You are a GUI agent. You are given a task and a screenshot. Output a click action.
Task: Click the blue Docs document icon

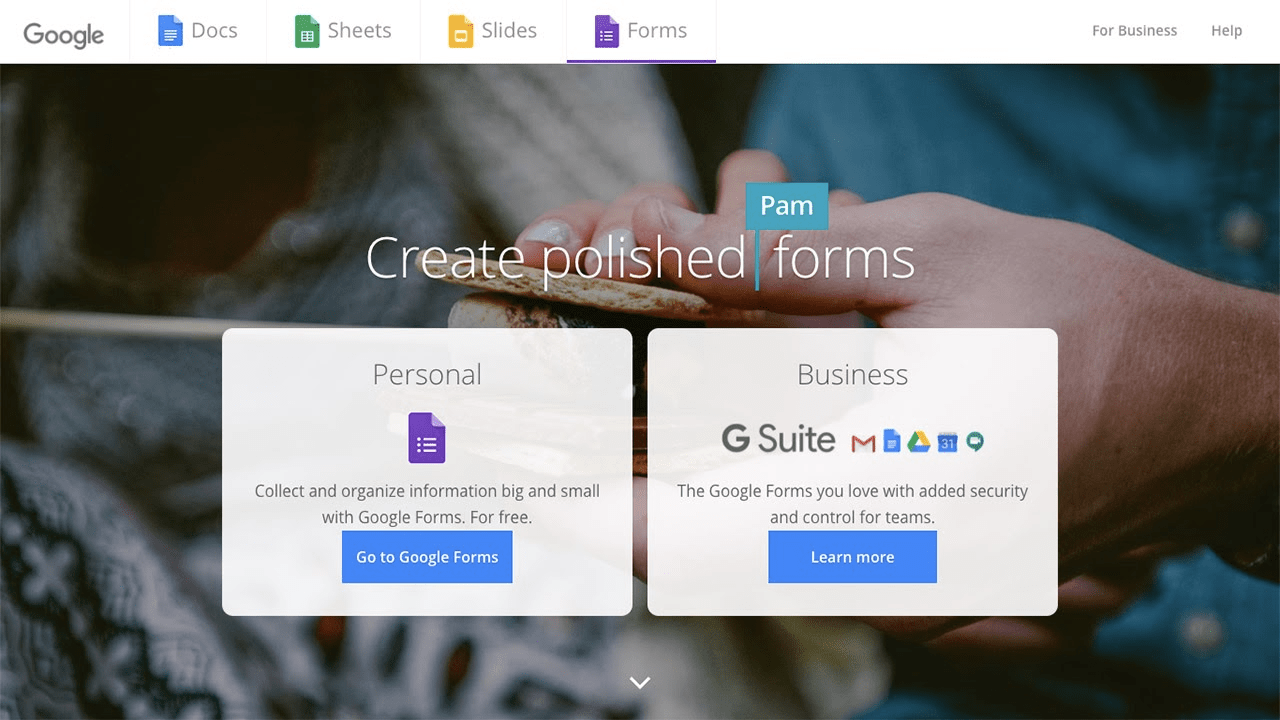coord(170,31)
